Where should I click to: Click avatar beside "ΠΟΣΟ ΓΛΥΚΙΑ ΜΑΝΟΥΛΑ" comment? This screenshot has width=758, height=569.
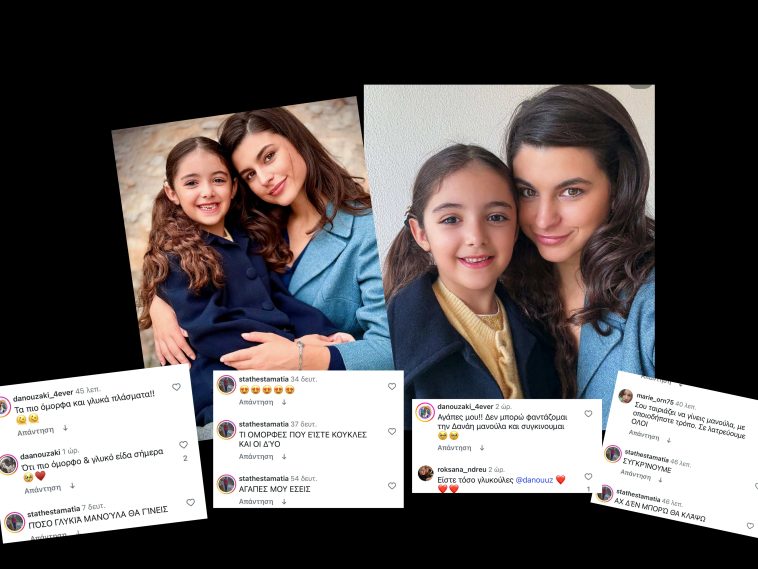click(15, 523)
